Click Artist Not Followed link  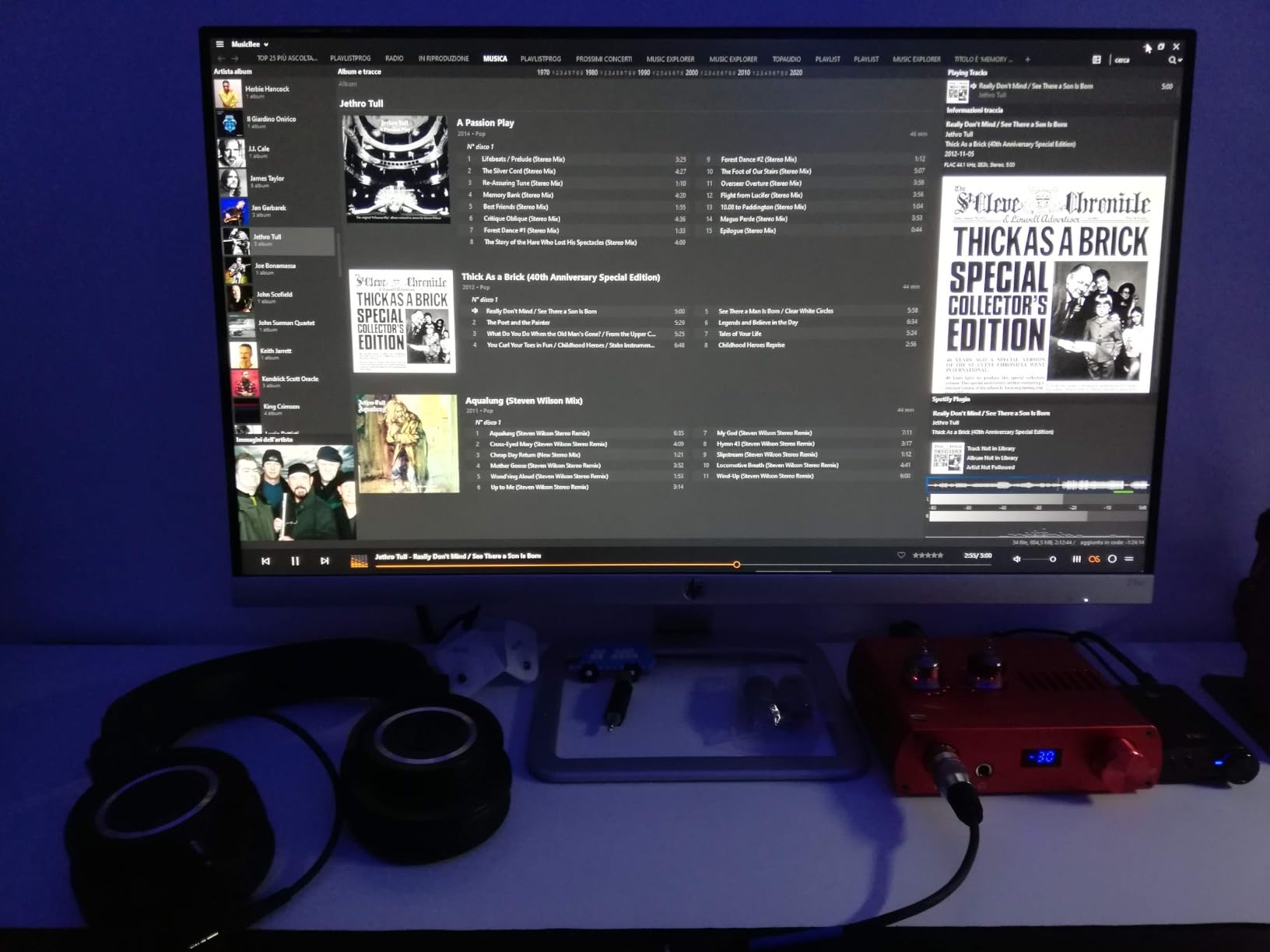click(x=991, y=467)
